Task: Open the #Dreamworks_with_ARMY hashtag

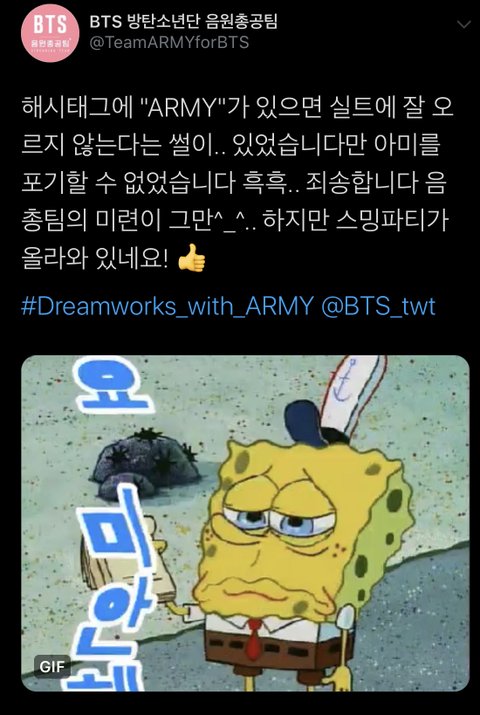Action: [x=167, y=306]
